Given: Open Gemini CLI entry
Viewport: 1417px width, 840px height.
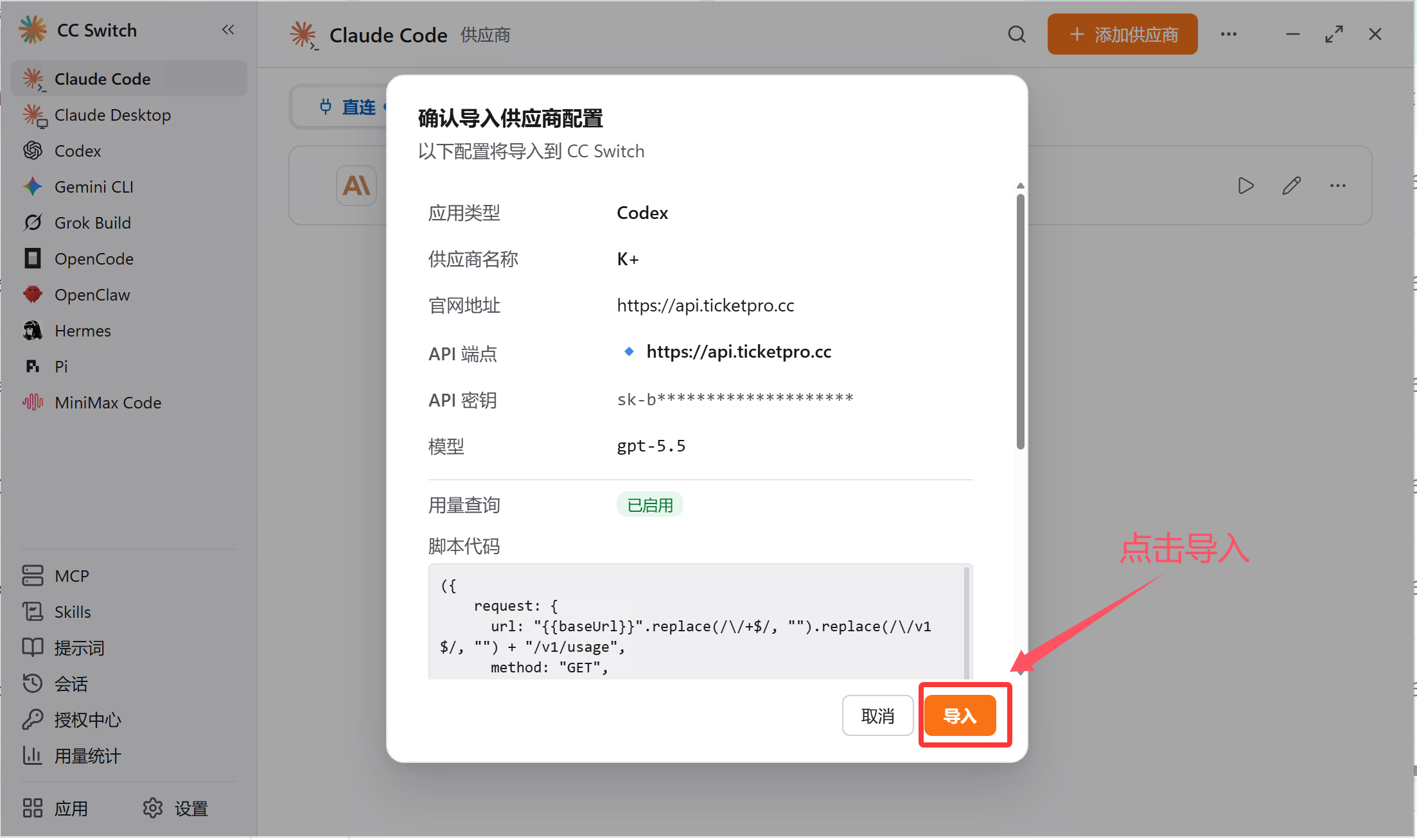Looking at the screenshot, I should 129,187.
